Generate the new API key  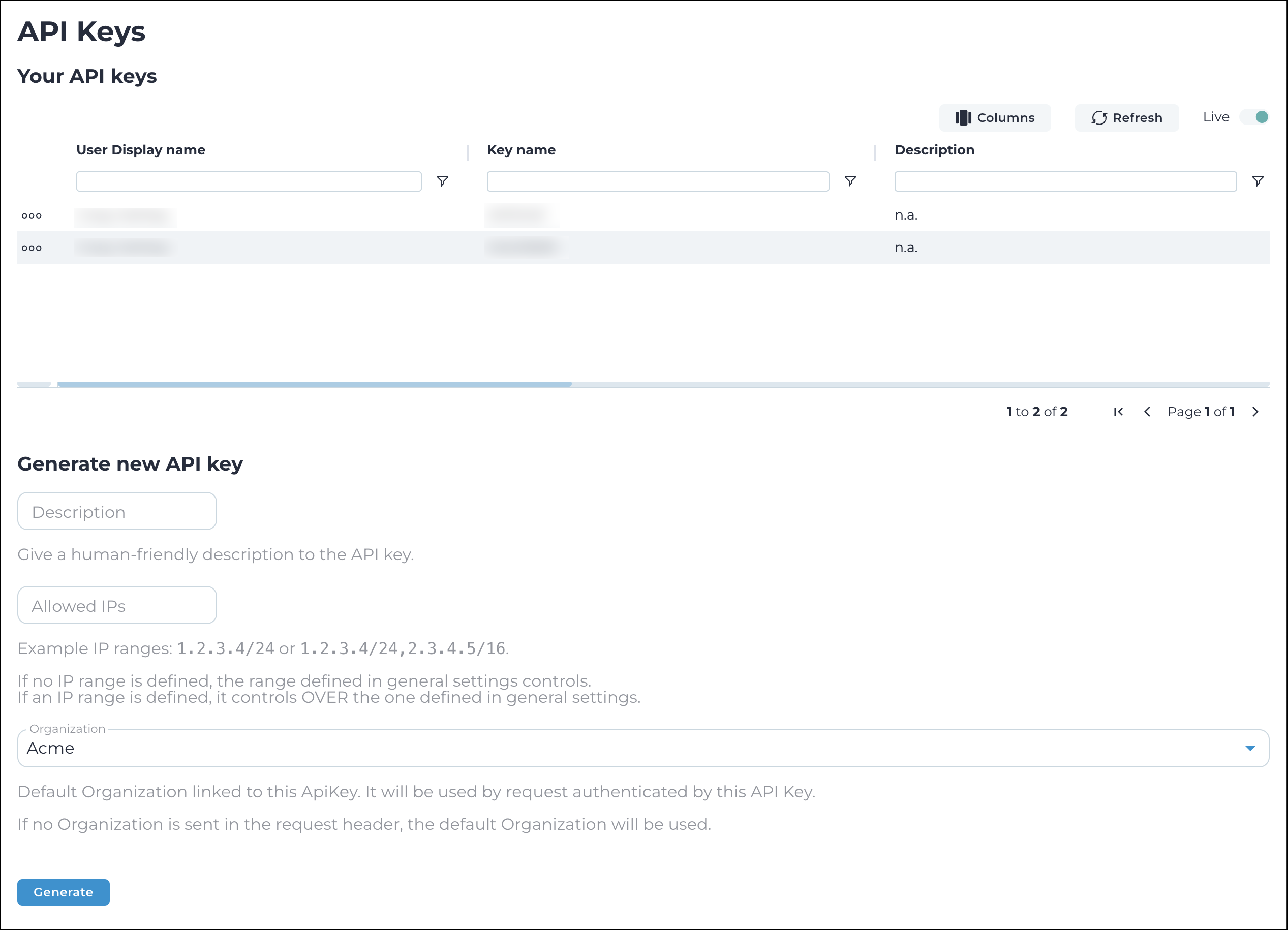[x=63, y=892]
